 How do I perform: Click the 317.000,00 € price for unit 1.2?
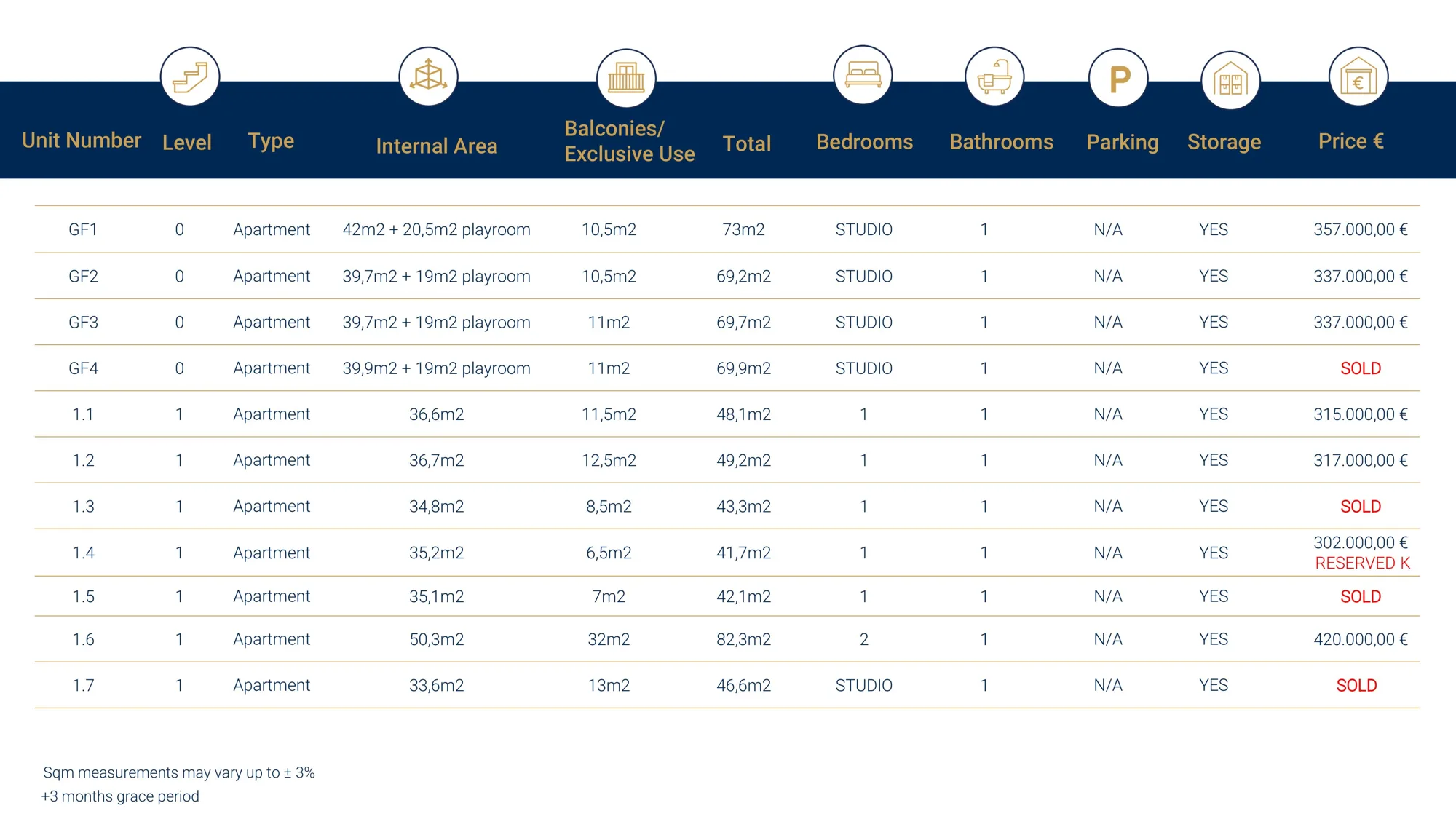[1360, 460]
